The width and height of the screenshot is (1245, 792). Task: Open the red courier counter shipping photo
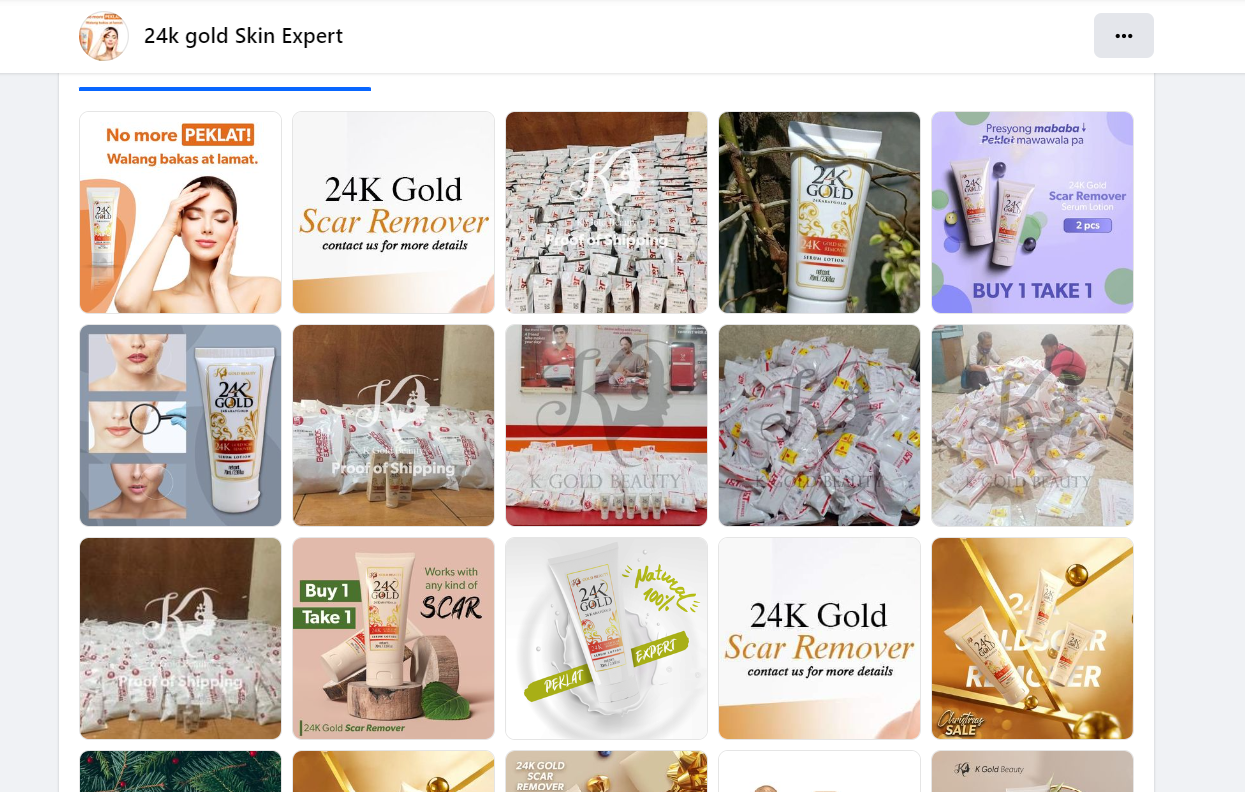pos(607,425)
